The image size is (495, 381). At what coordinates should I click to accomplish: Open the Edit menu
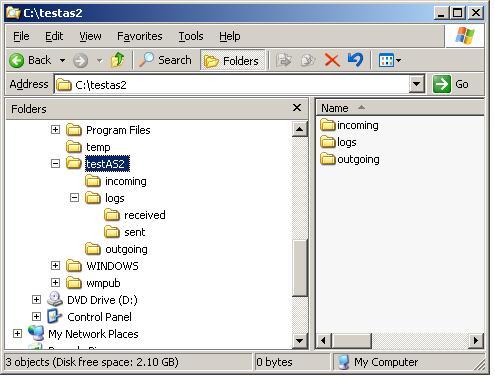pos(54,36)
